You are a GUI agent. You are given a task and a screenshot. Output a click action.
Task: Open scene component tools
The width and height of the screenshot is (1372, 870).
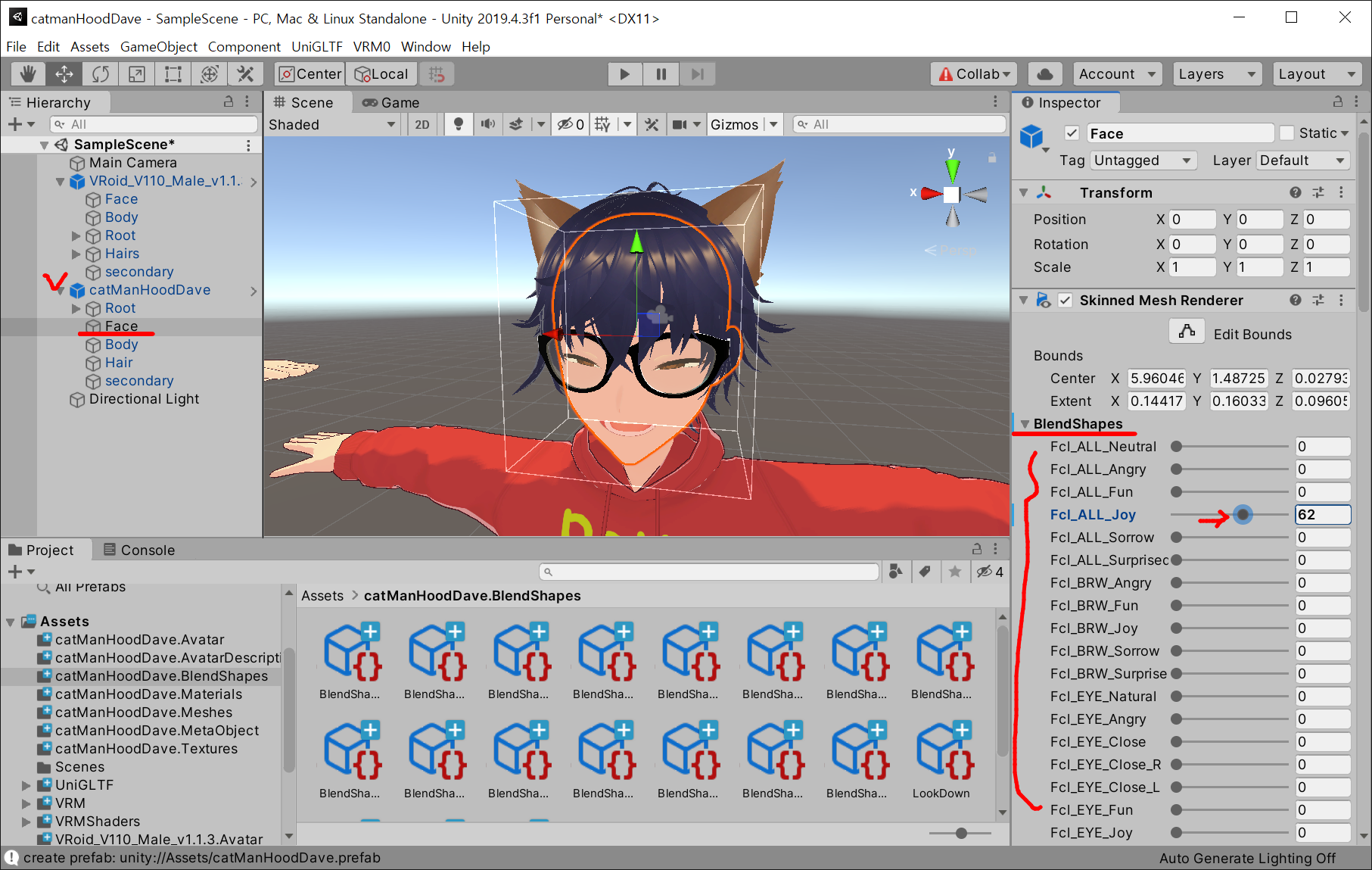[652, 124]
